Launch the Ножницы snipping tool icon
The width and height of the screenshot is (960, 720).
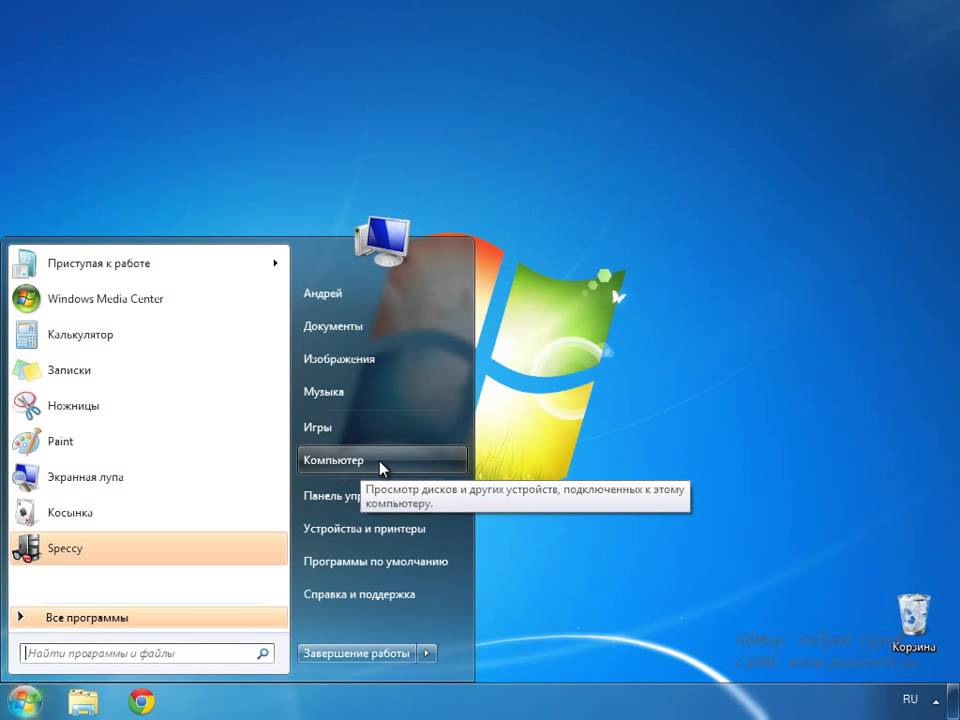coord(26,405)
